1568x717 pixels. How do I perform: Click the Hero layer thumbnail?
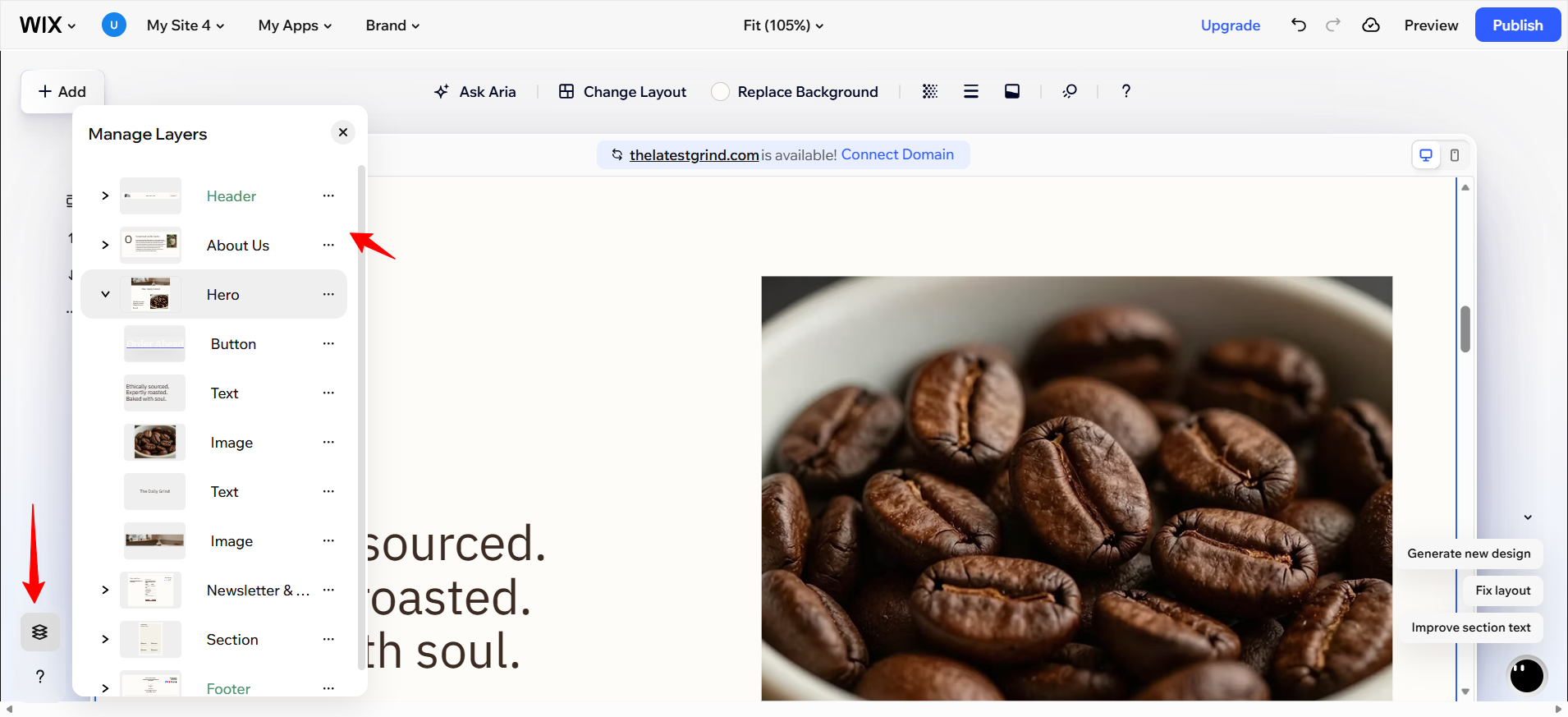point(150,294)
